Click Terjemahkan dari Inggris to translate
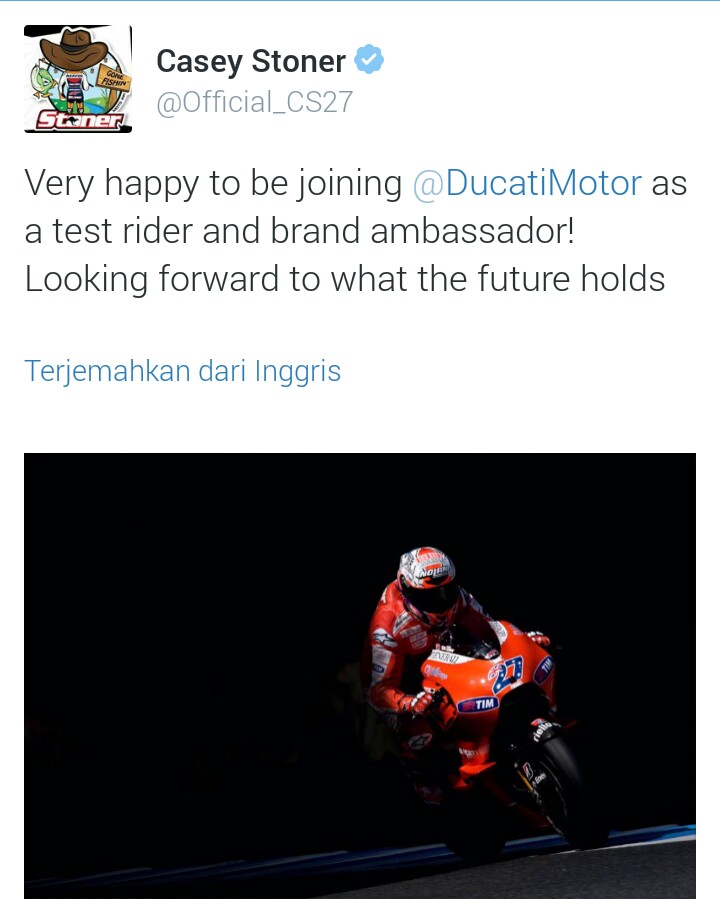The height and width of the screenshot is (908, 720). [182, 371]
